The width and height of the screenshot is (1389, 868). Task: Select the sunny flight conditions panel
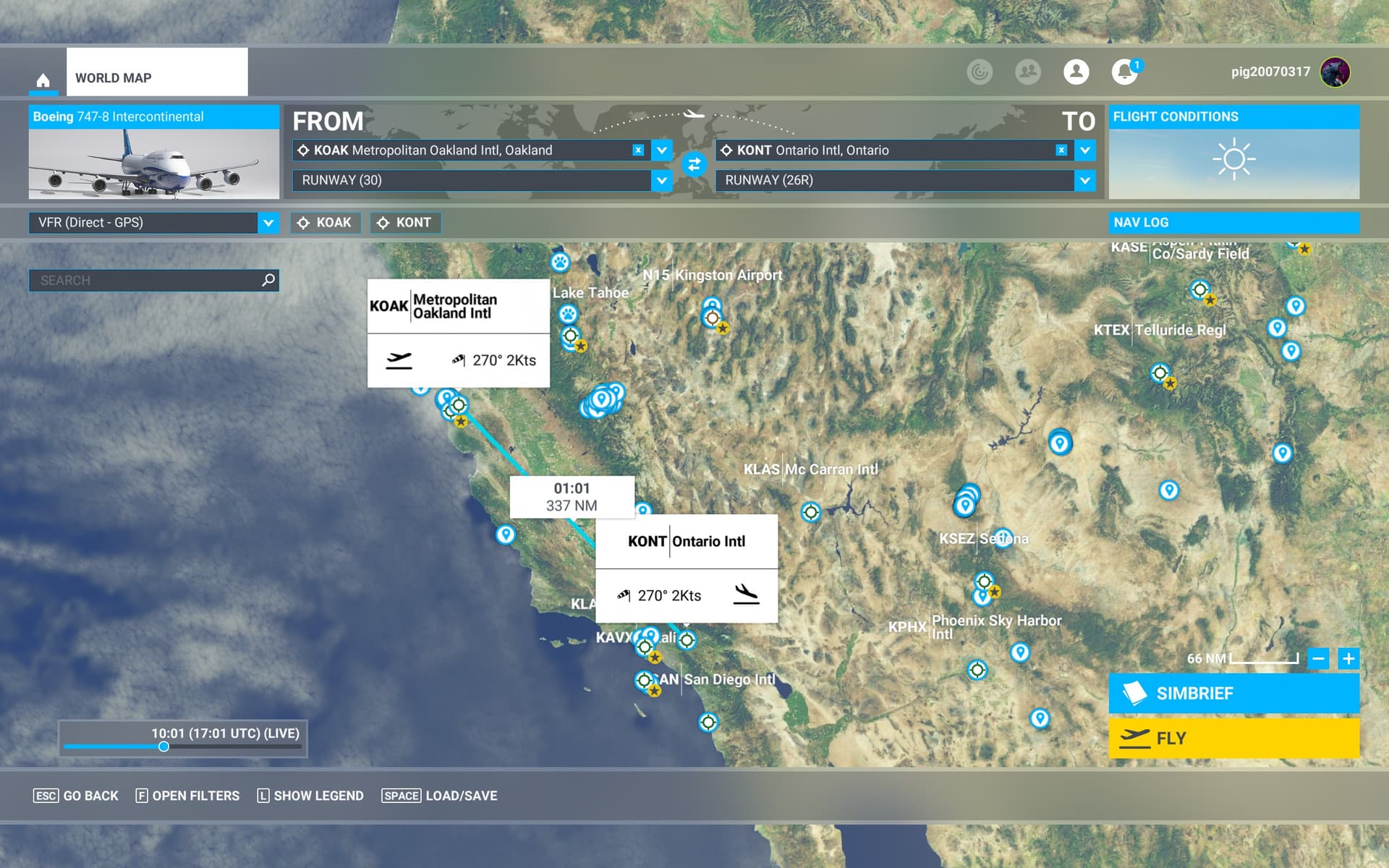(1233, 161)
